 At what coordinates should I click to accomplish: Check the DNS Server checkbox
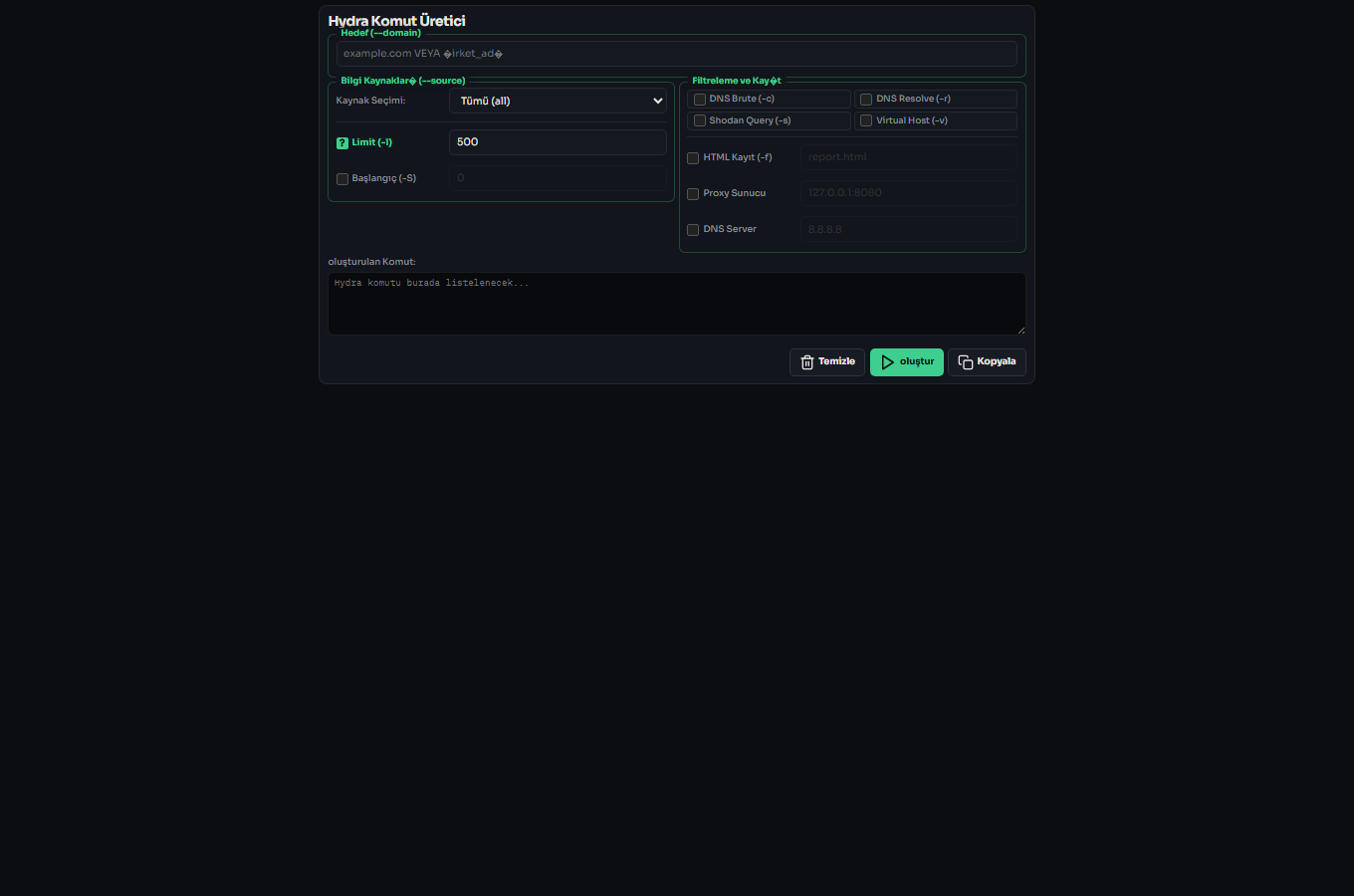tap(693, 230)
